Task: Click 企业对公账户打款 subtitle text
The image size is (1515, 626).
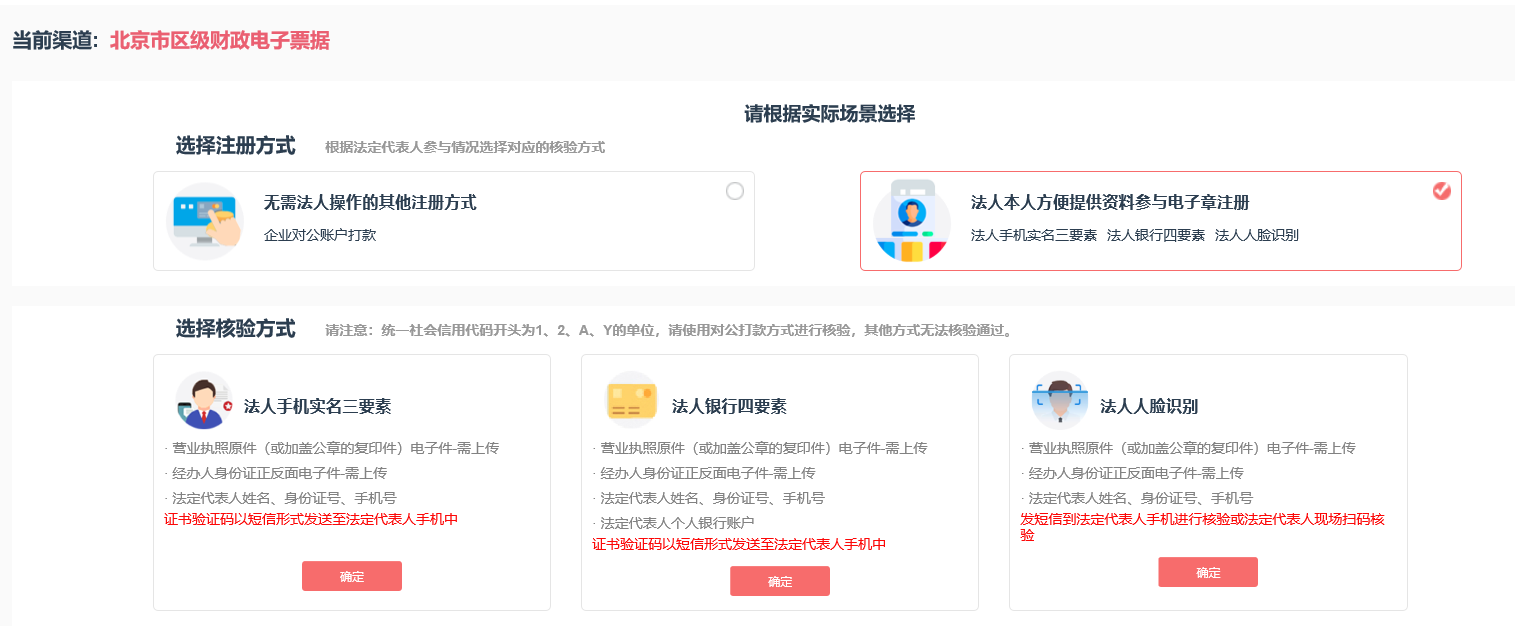Action: [x=320, y=236]
